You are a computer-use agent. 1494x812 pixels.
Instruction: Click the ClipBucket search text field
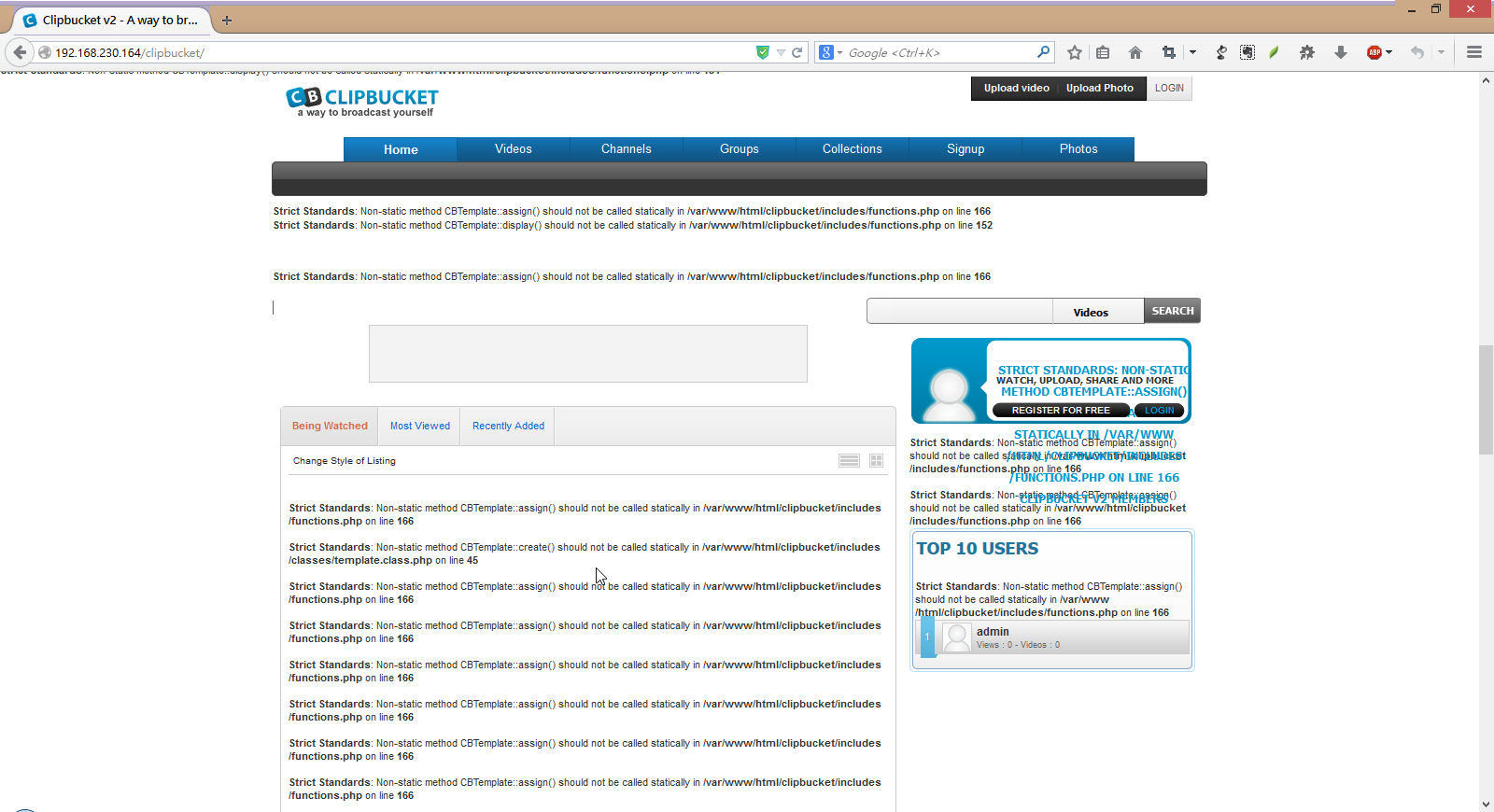959,312
